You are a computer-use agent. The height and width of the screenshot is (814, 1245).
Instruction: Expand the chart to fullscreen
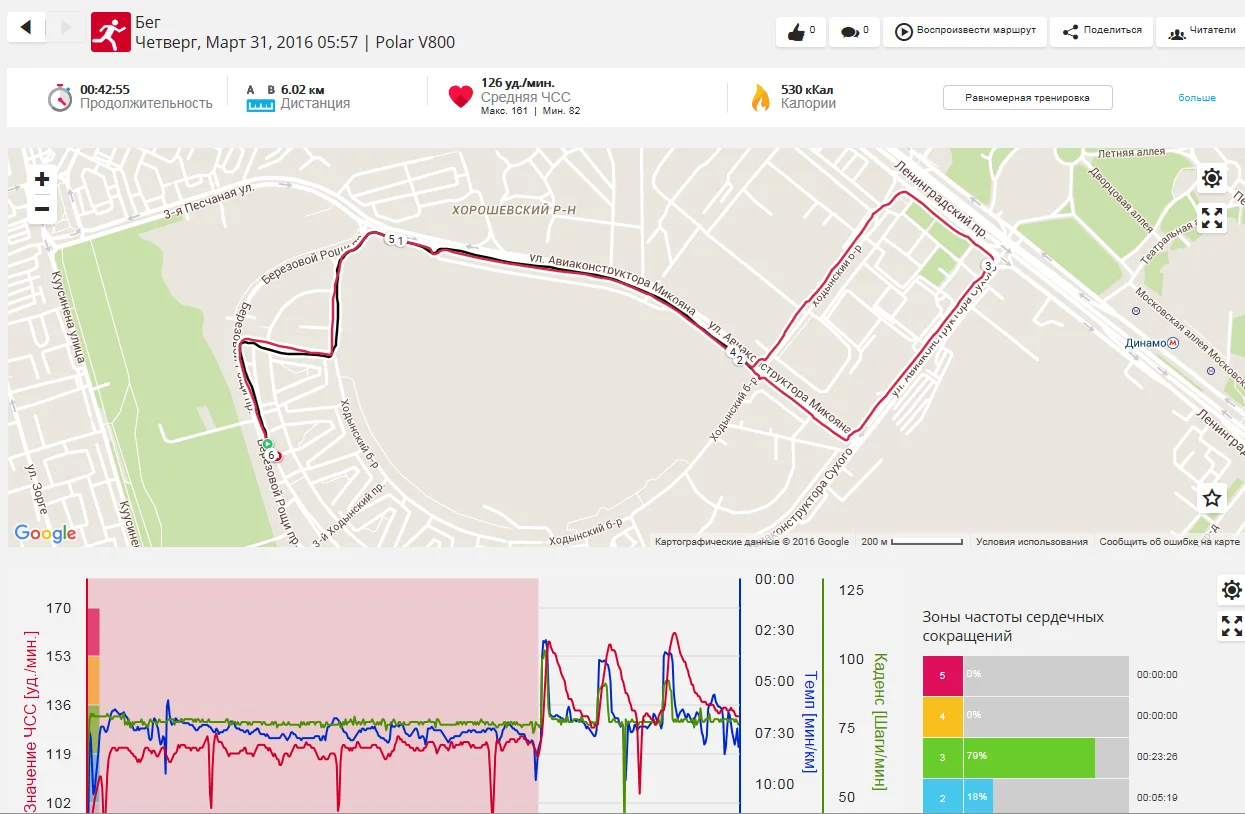coord(1232,627)
